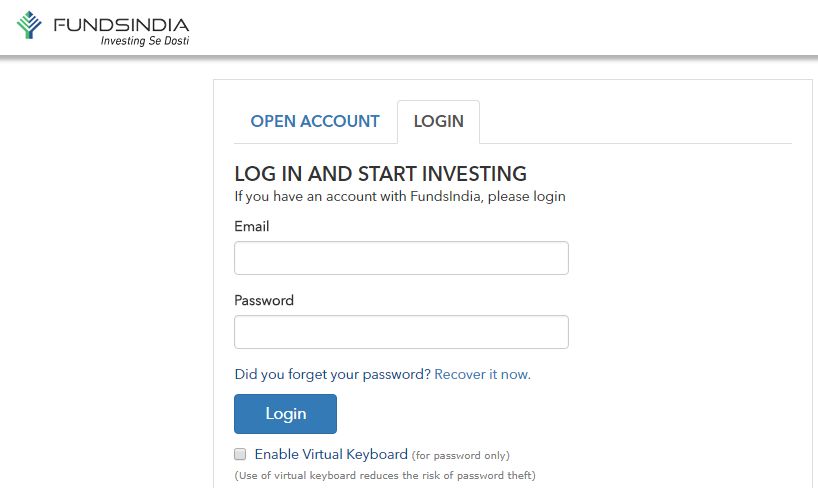Click "Did you forget your password?" text
Screen dimensions: 818x488
[332, 374]
